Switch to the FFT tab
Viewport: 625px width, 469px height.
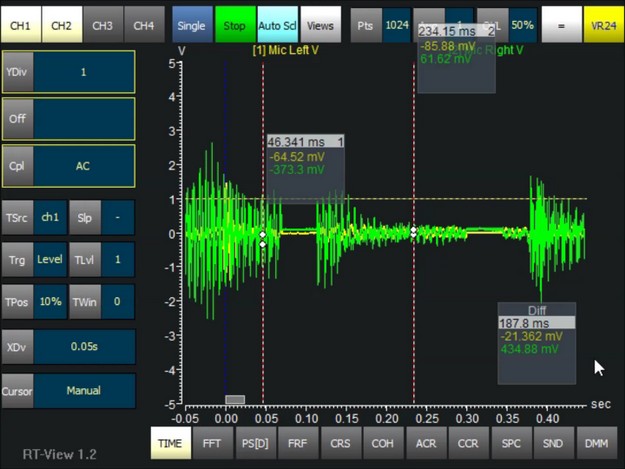pos(212,442)
